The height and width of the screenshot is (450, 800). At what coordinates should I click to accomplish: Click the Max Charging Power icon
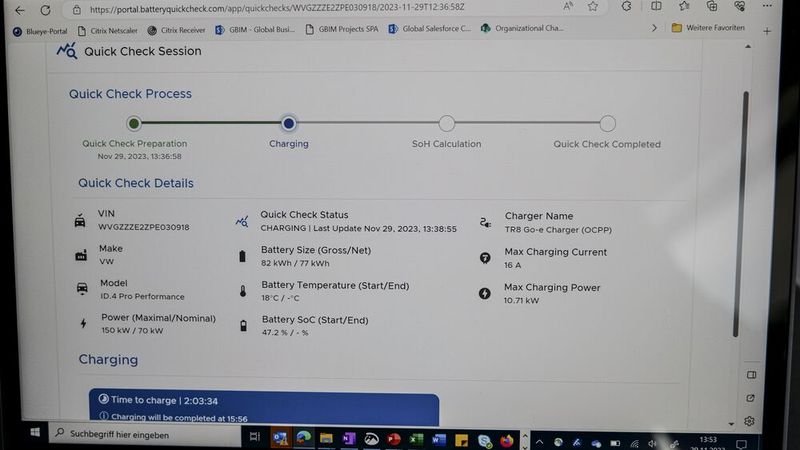485,293
